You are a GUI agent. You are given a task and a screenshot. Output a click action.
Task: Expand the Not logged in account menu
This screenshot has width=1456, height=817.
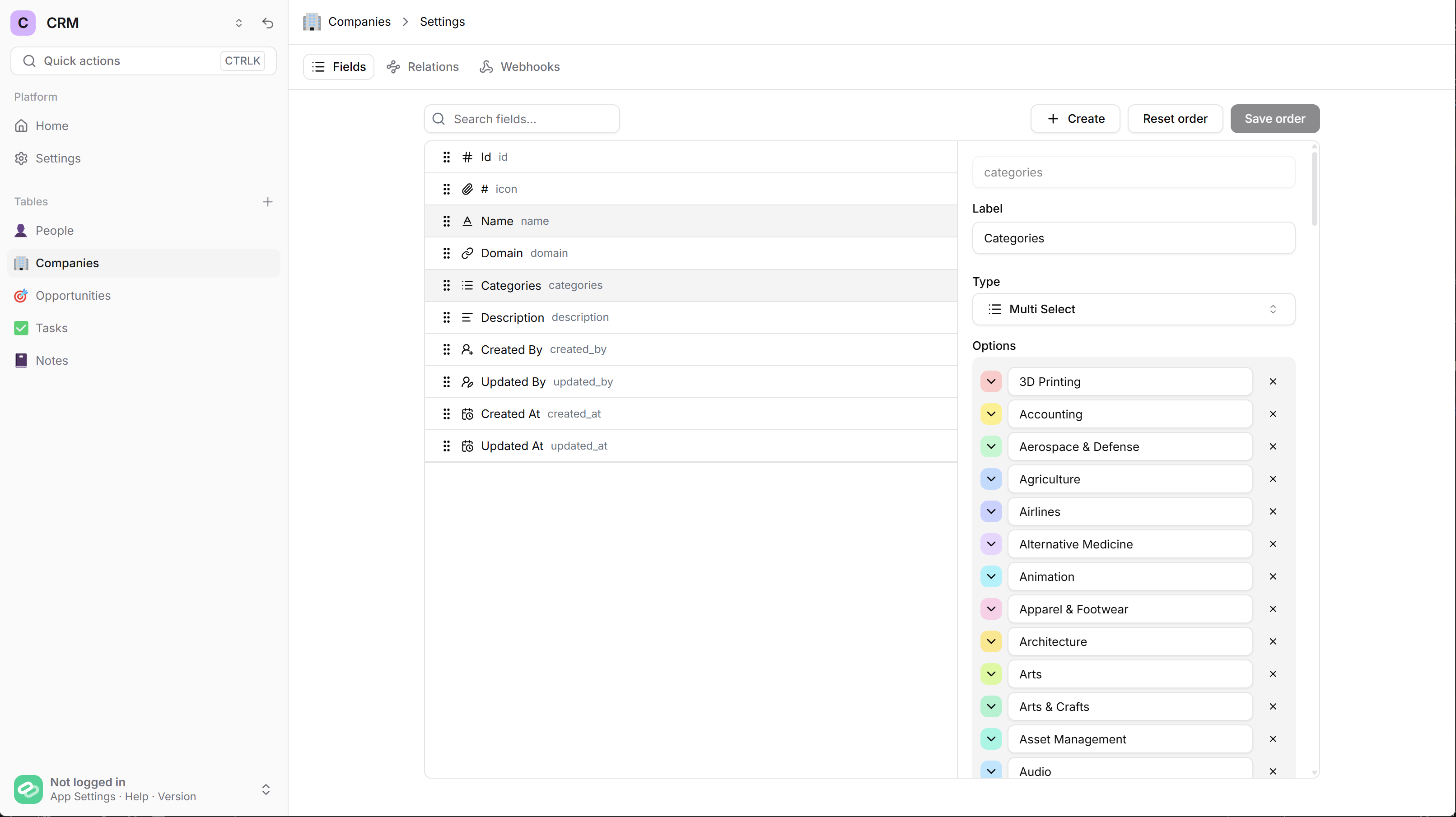266,789
